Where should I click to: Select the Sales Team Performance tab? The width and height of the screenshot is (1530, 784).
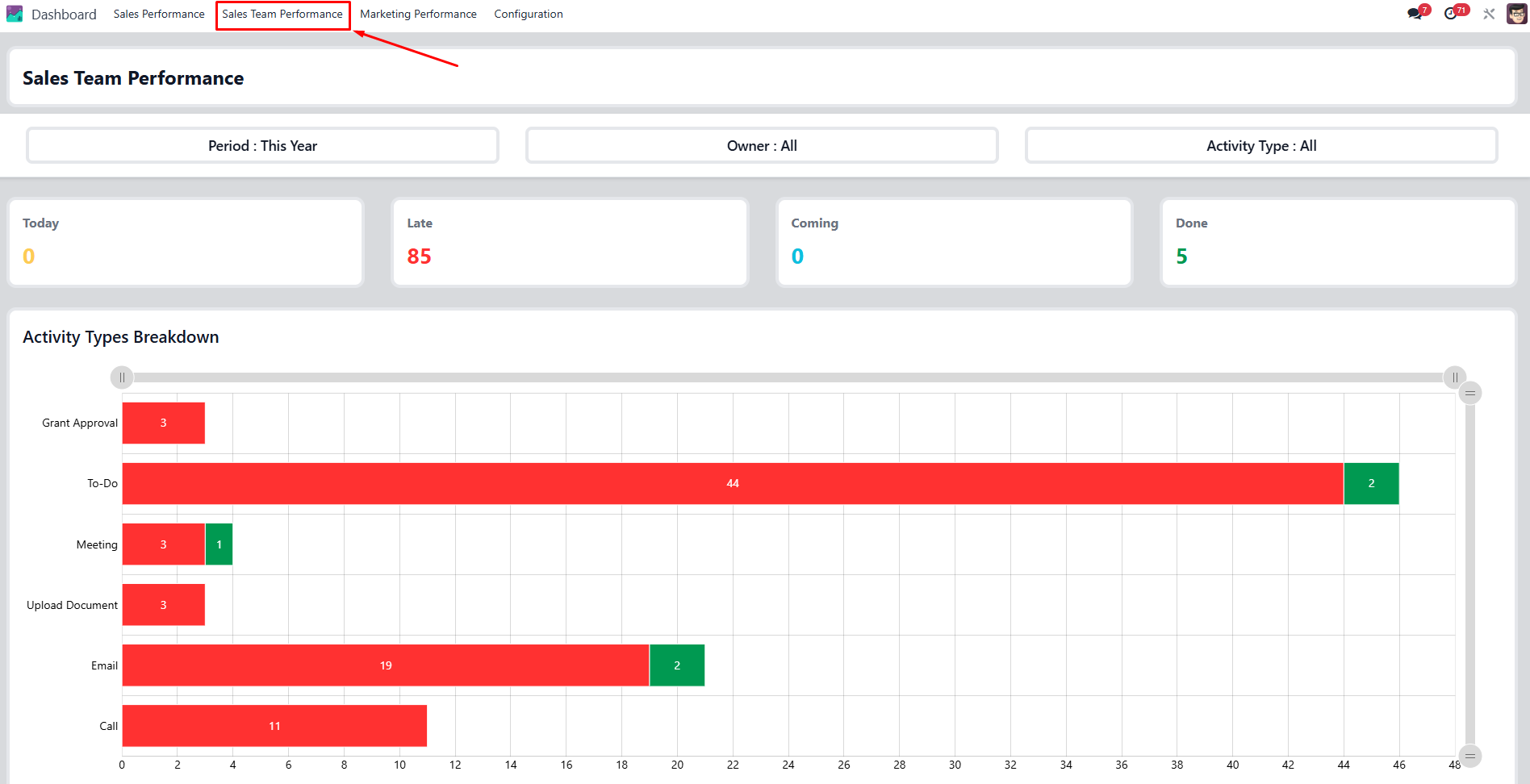tap(282, 14)
